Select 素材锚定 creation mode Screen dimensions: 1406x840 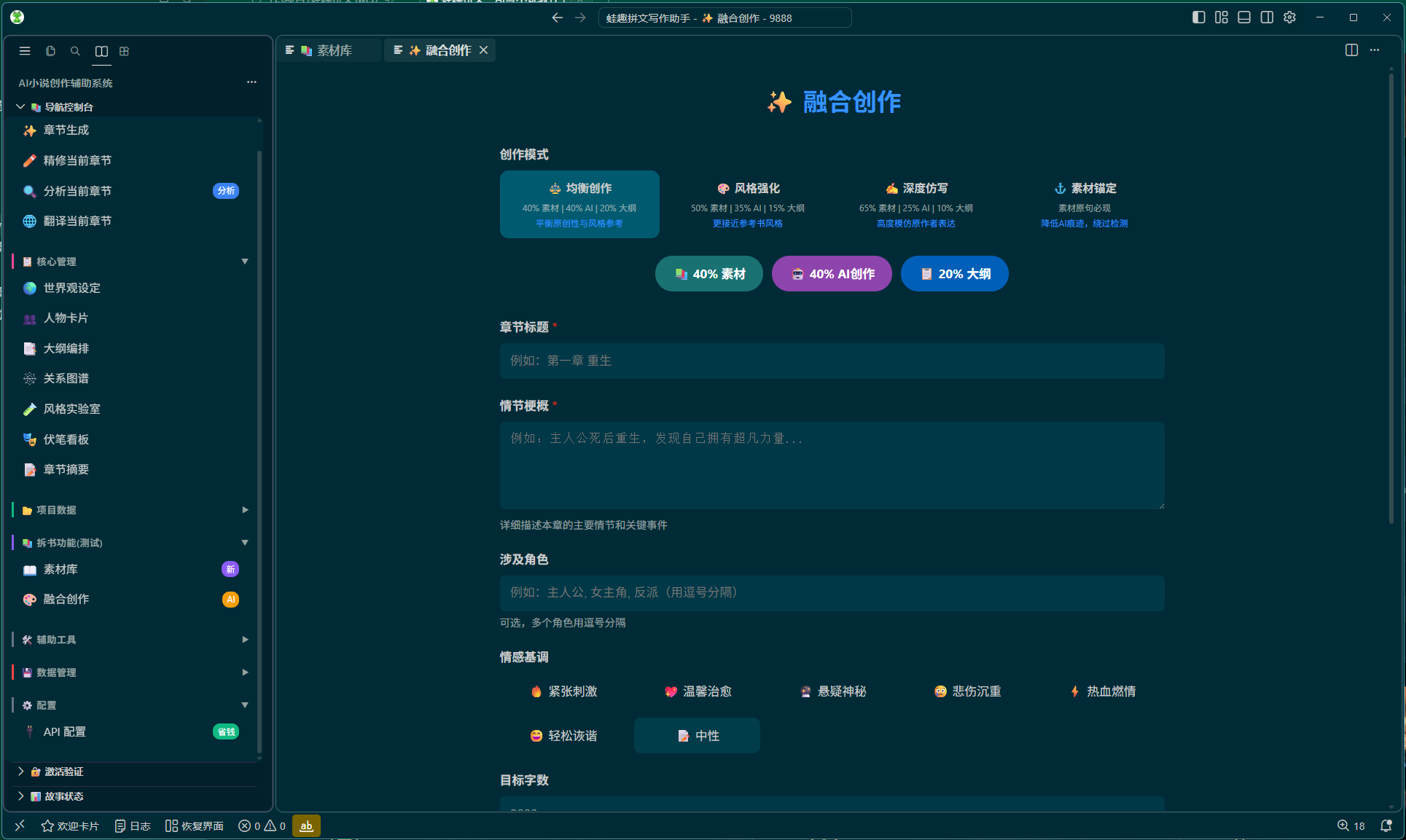(x=1085, y=204)
